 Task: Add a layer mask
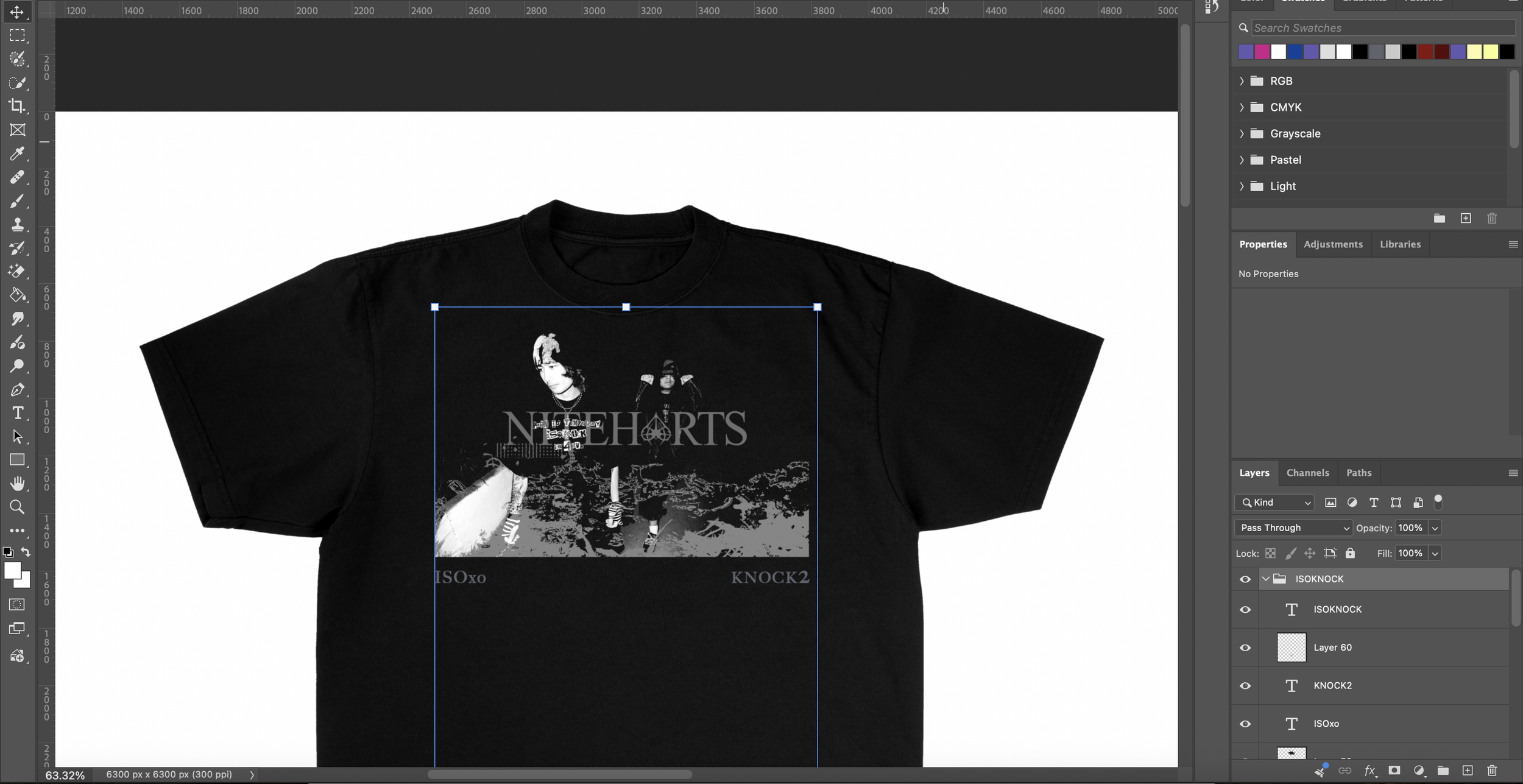(1394, 771)
